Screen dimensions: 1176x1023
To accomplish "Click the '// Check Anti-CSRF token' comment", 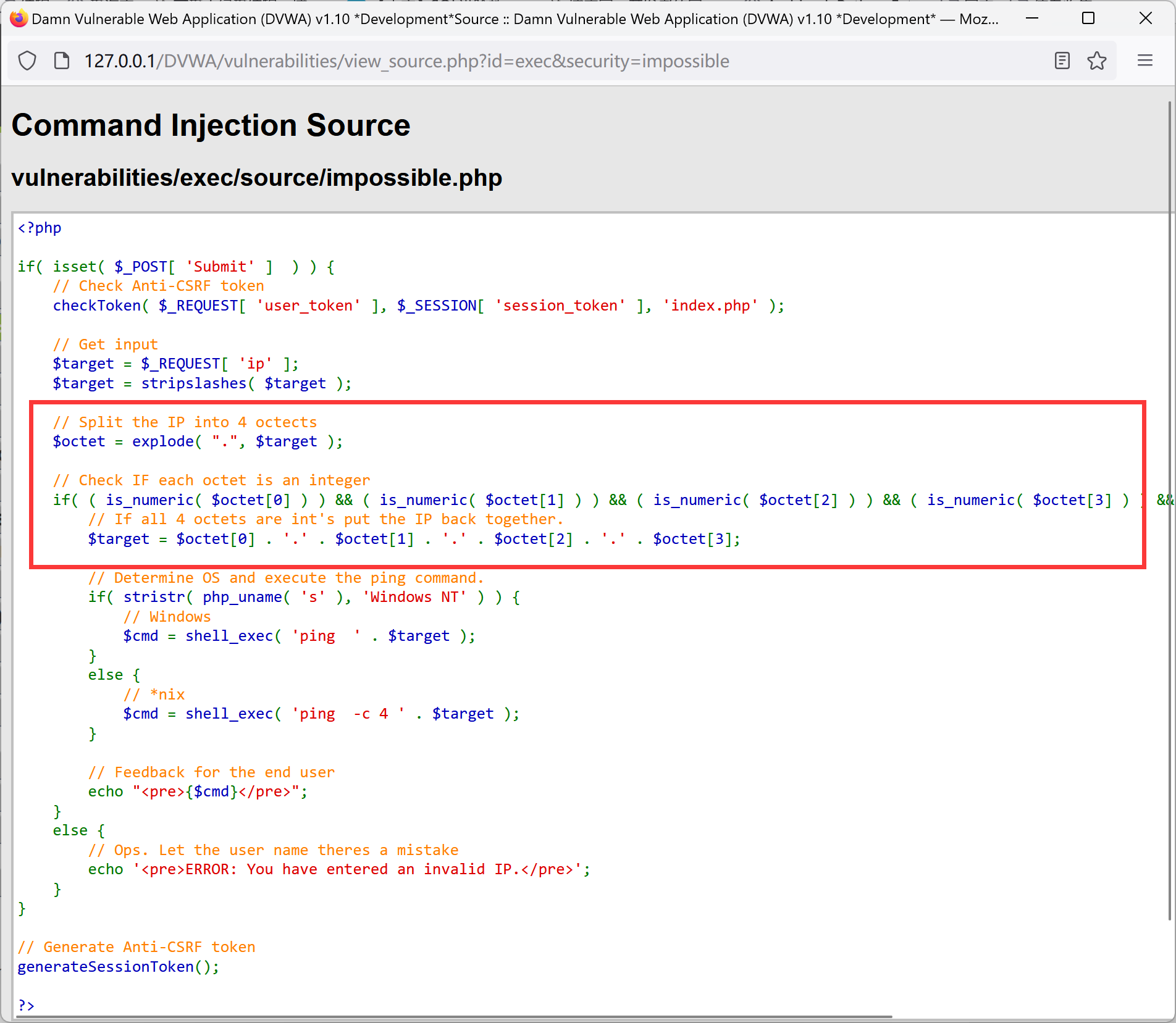I will tap(159, 286).
